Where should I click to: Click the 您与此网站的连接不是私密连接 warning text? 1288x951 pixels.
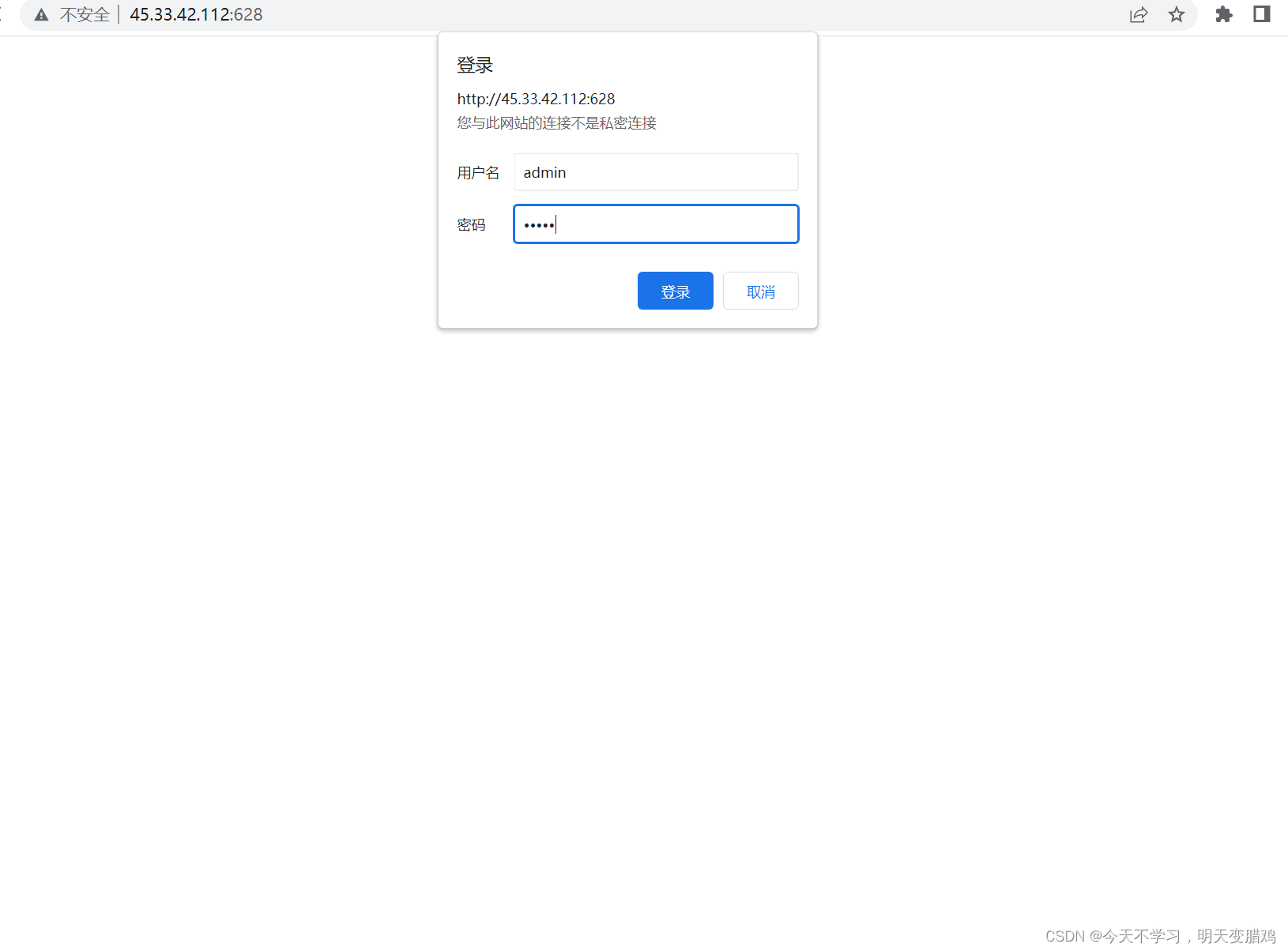tap(556, 123)
